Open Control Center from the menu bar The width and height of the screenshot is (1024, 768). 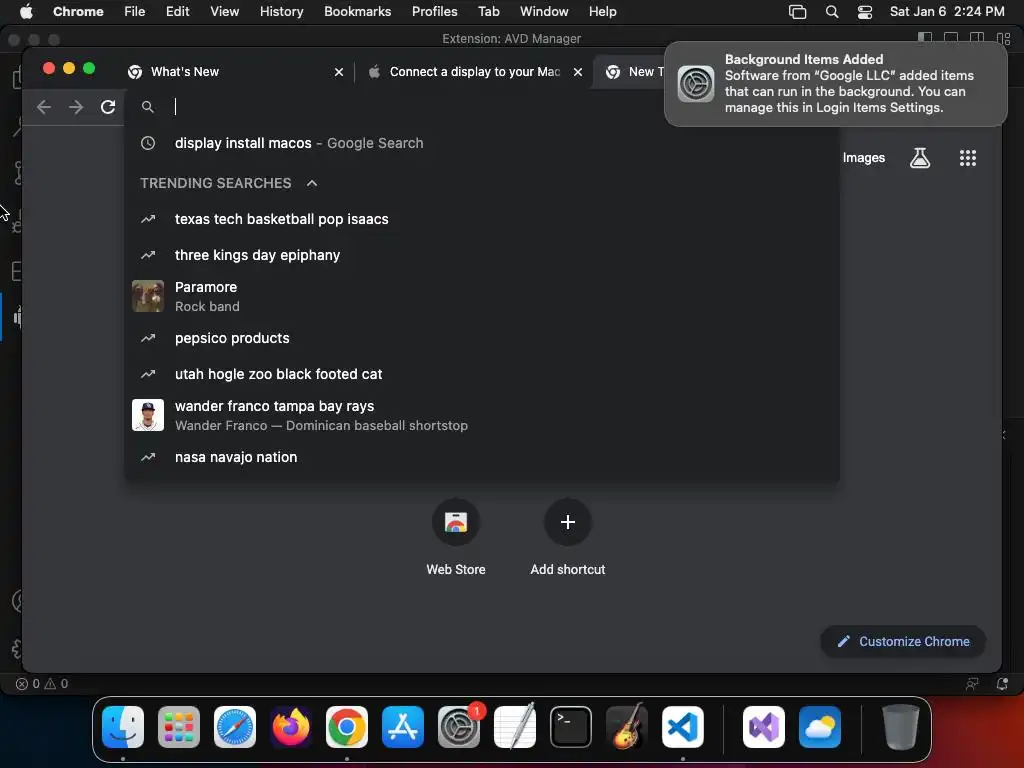click(x=865, y=12)
